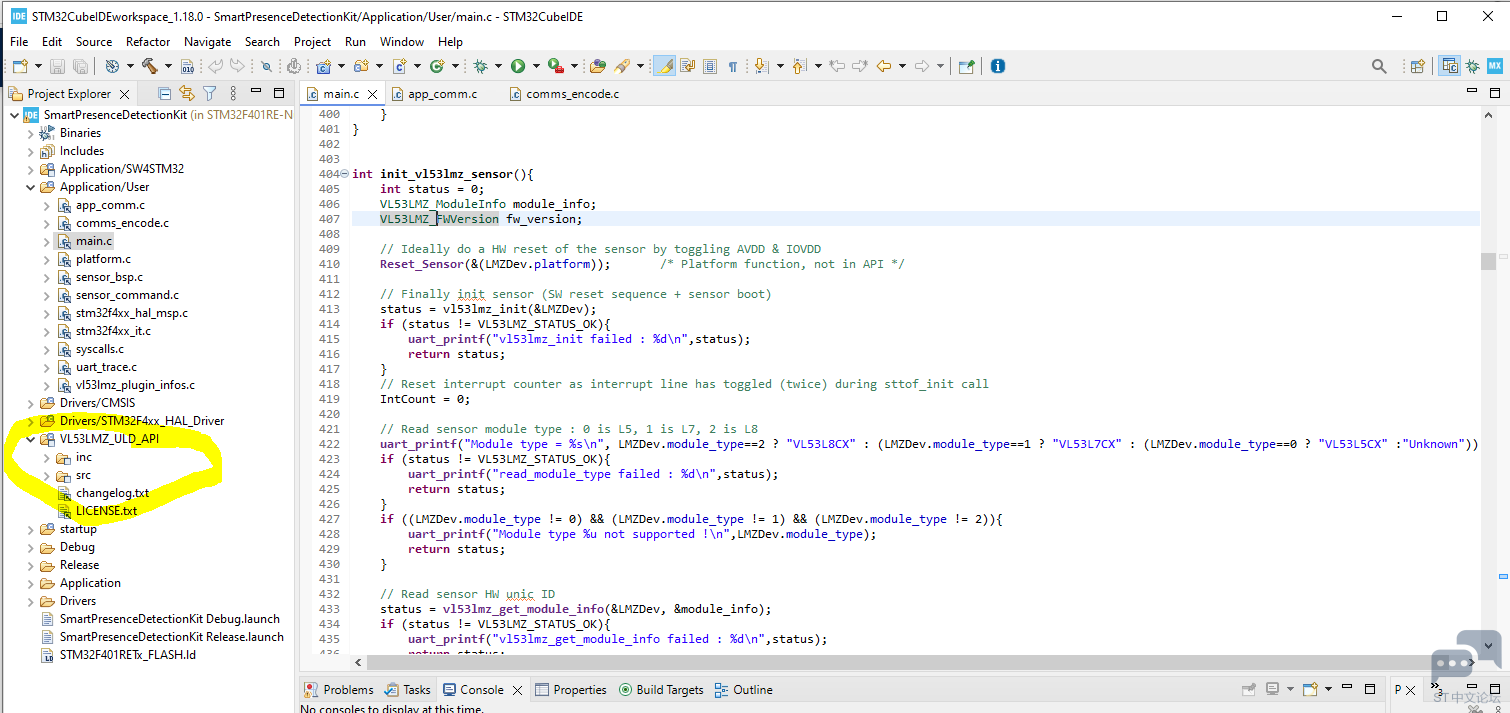The image size is (1510, 713).
Task: Switch to the CubeMX MX perspective
Action: [1495, 66]
